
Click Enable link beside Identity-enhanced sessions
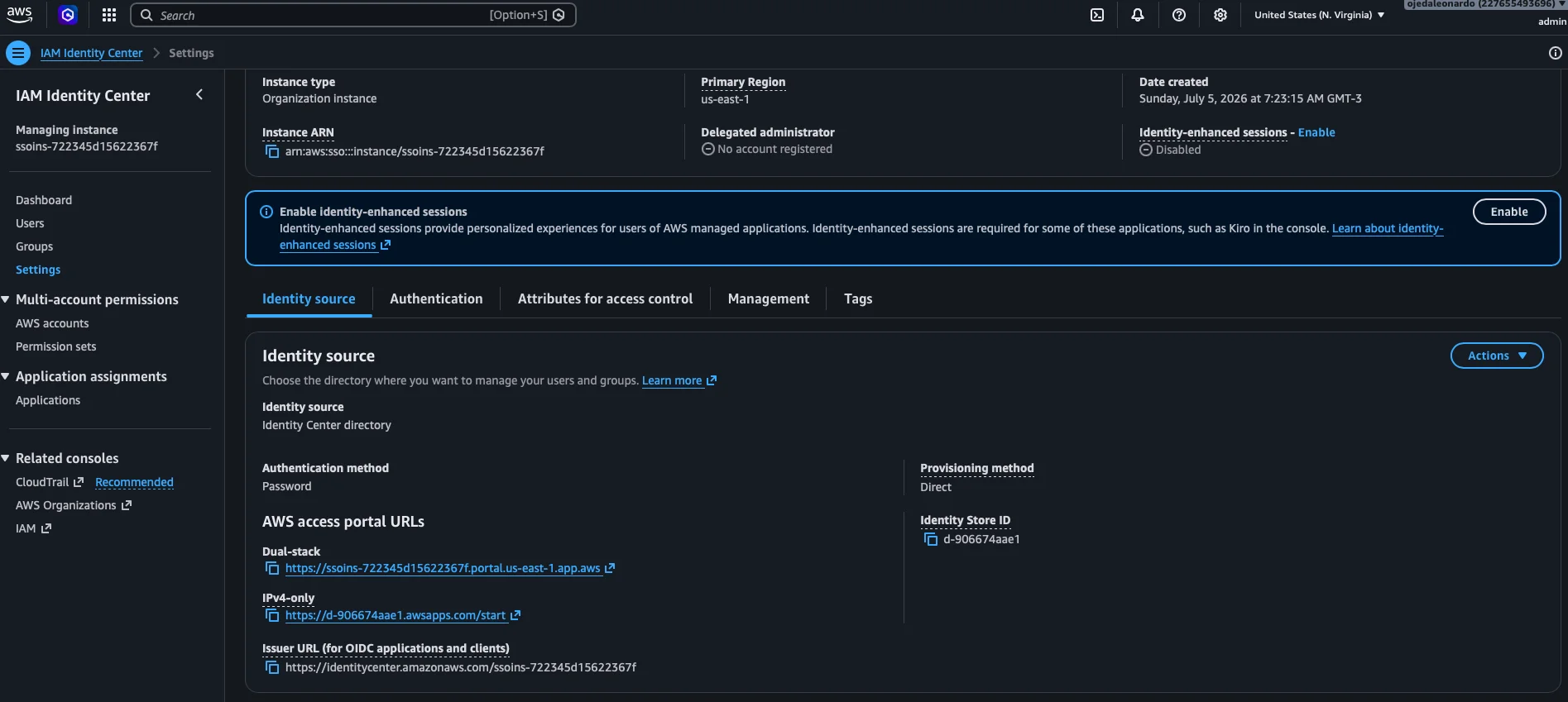(1316, 132)
